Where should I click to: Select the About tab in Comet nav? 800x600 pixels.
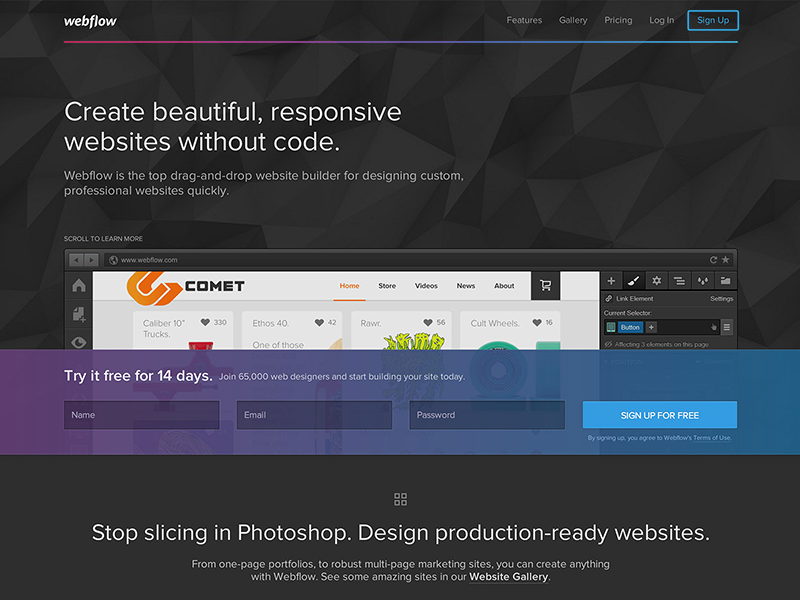point(504,286)
